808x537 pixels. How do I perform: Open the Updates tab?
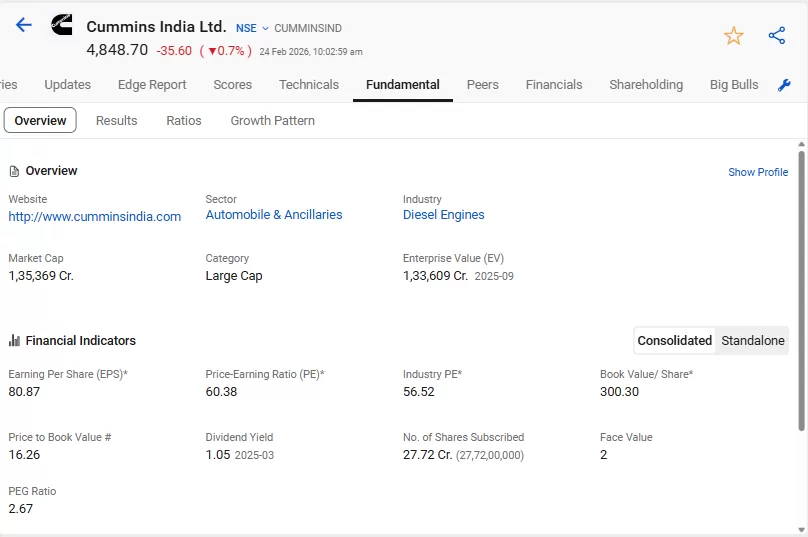(x=68, y=85)
